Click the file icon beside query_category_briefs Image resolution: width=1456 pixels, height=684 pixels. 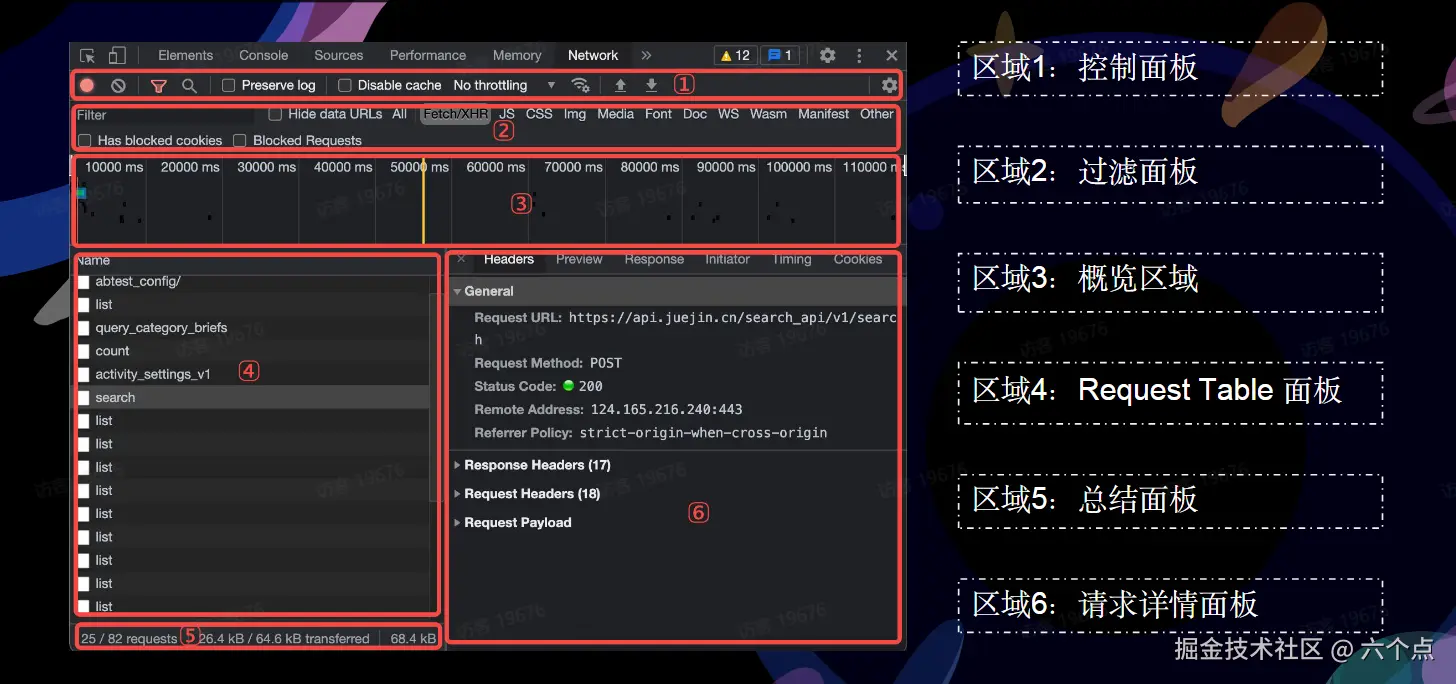pyautogui.click(x=84, y=328)
